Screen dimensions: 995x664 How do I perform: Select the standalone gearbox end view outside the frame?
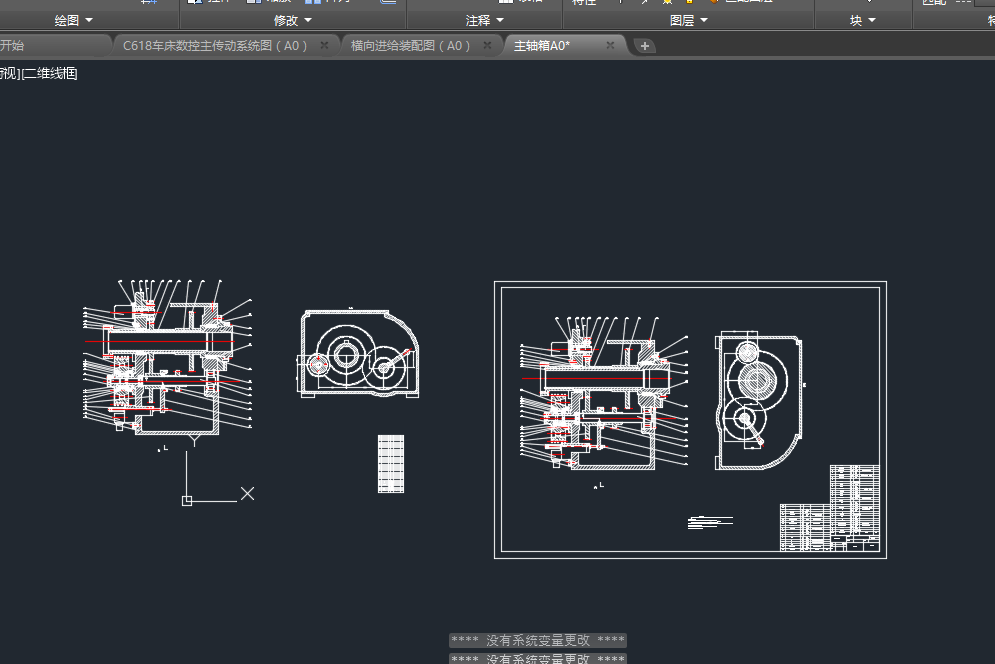359,354
